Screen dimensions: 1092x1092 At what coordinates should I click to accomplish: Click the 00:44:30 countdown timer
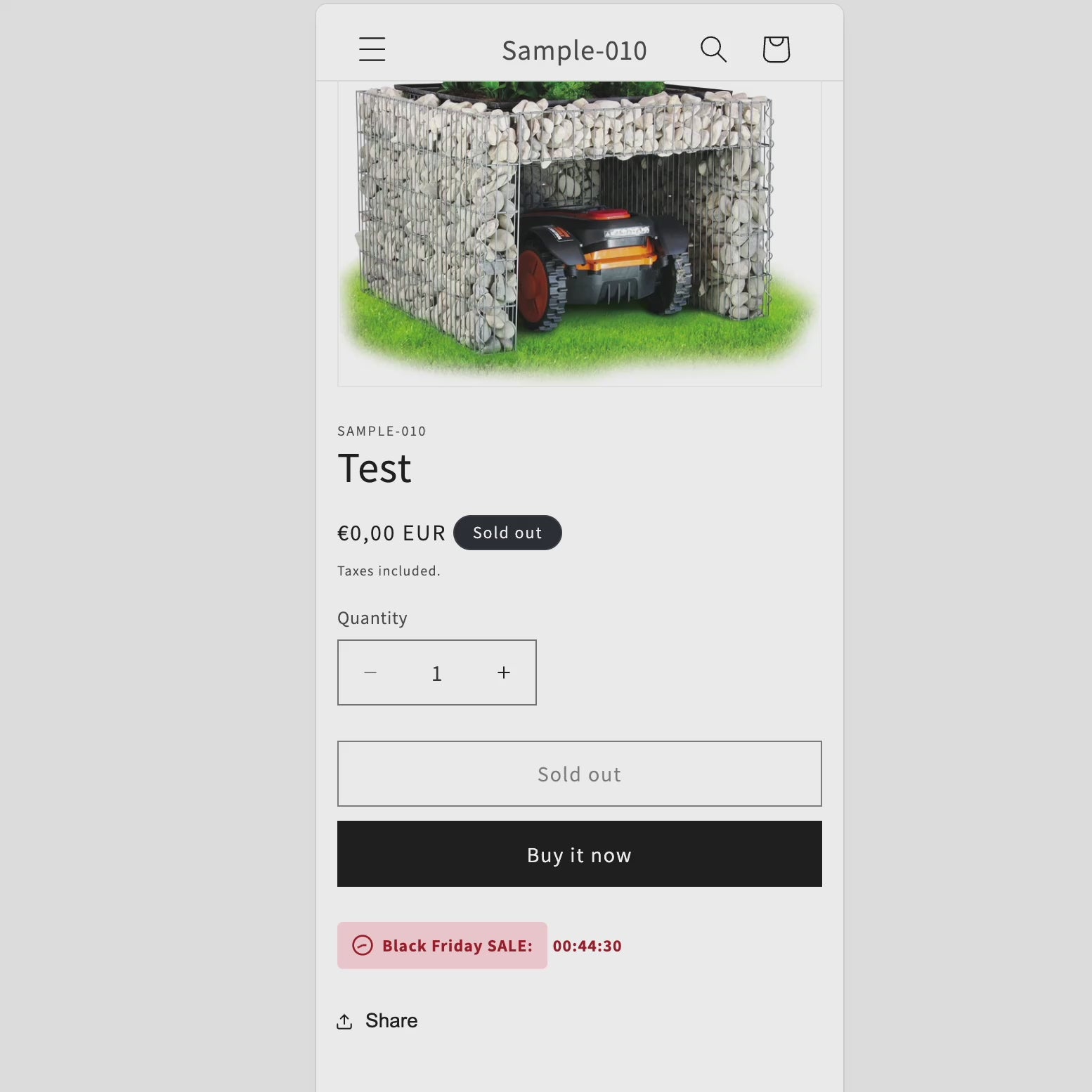(x=587, y=946)
